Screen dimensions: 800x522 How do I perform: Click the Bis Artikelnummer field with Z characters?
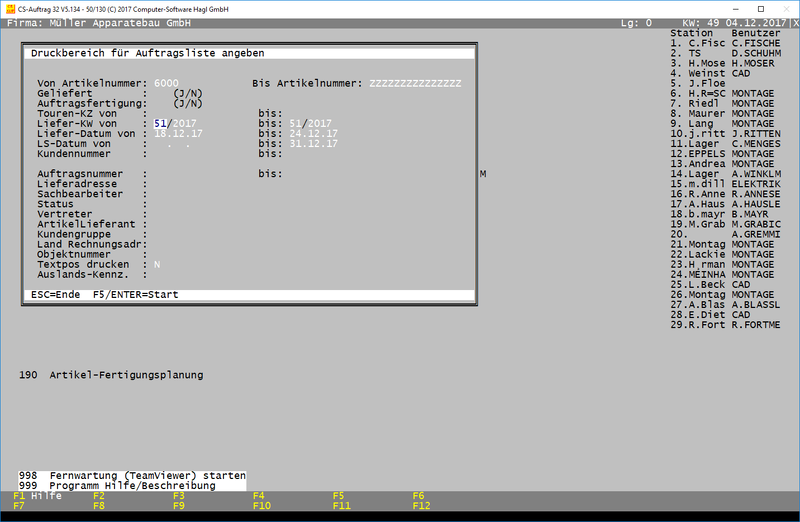415,82
